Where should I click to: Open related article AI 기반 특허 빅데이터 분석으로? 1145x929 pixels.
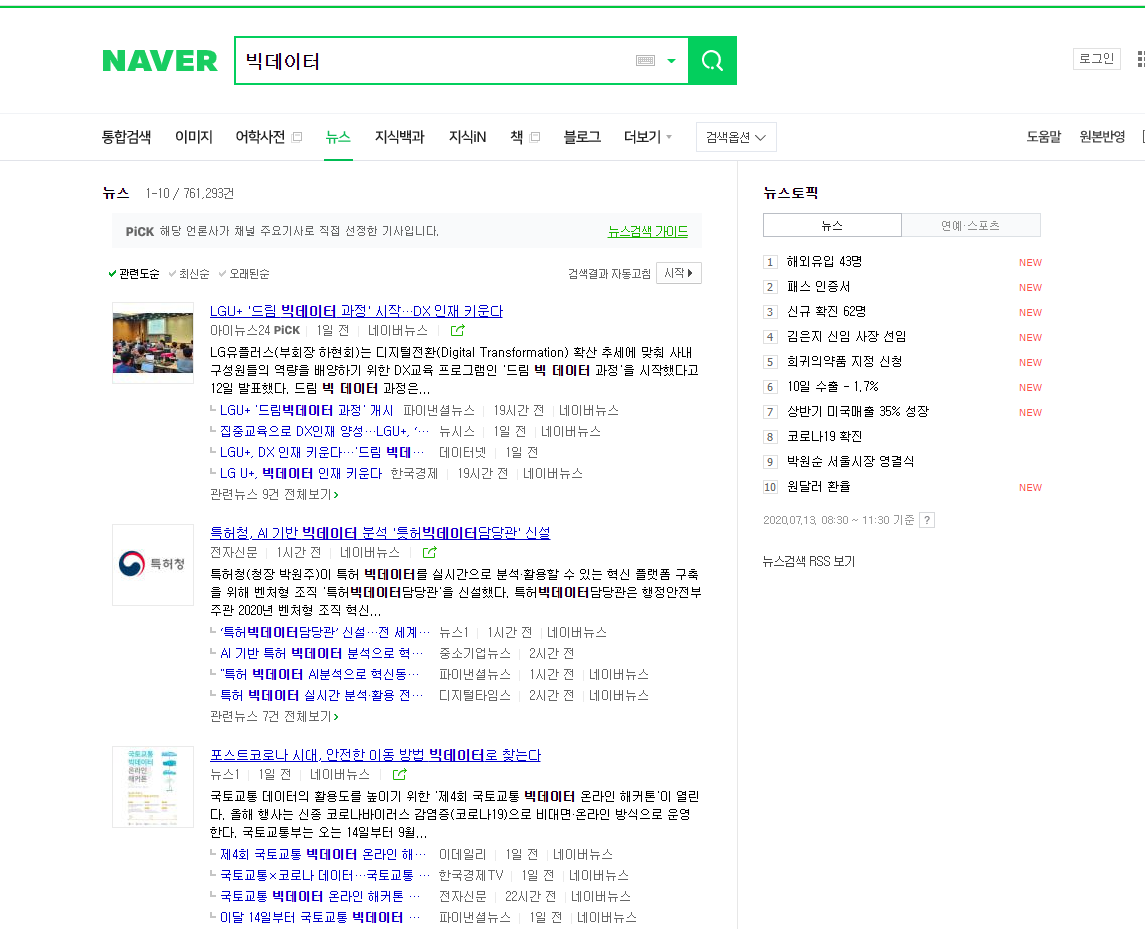coord(321,654)
